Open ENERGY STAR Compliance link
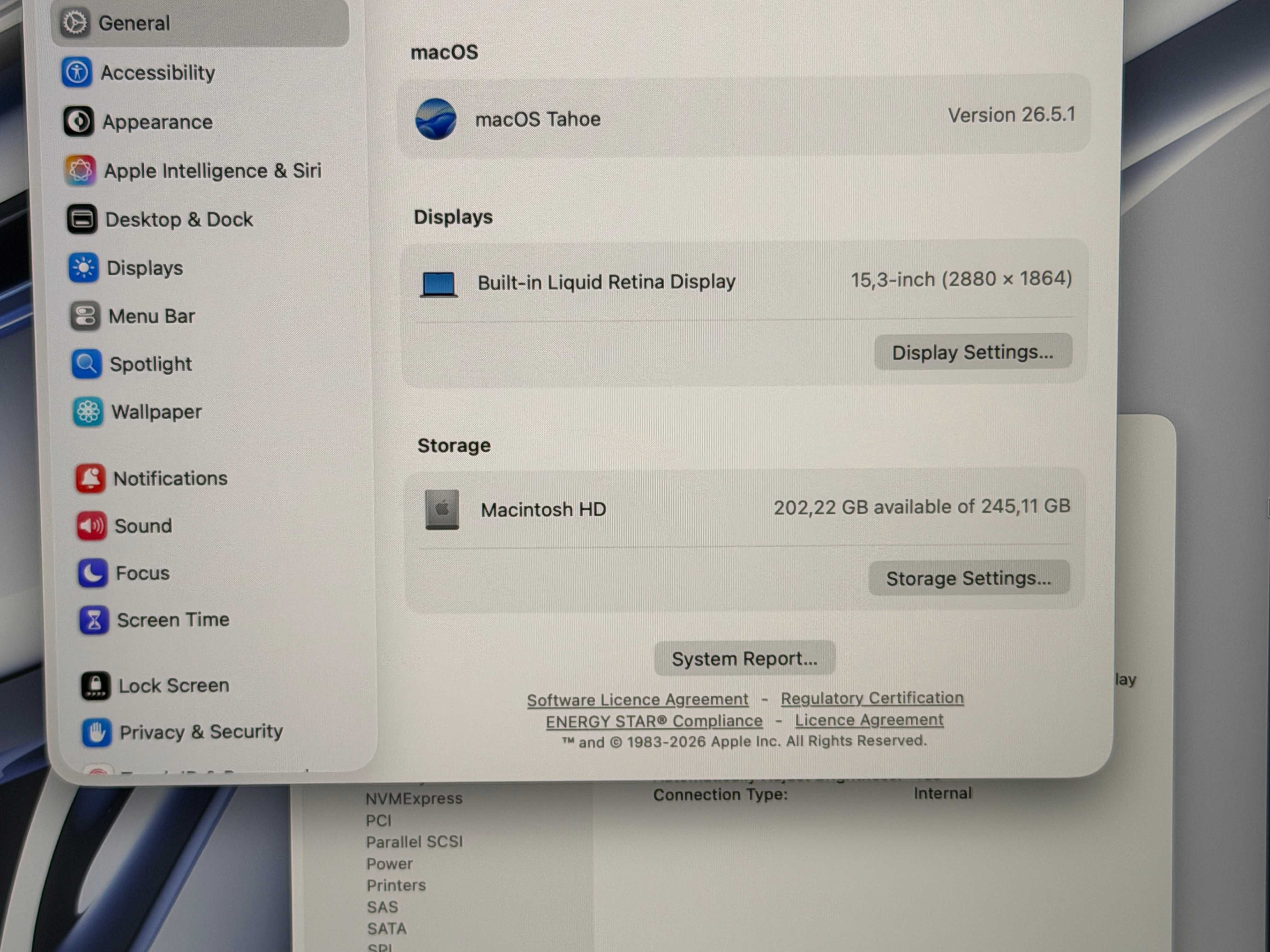This screenshot has height=952, width=1270. pyautogui.click(x=654, y=721)
